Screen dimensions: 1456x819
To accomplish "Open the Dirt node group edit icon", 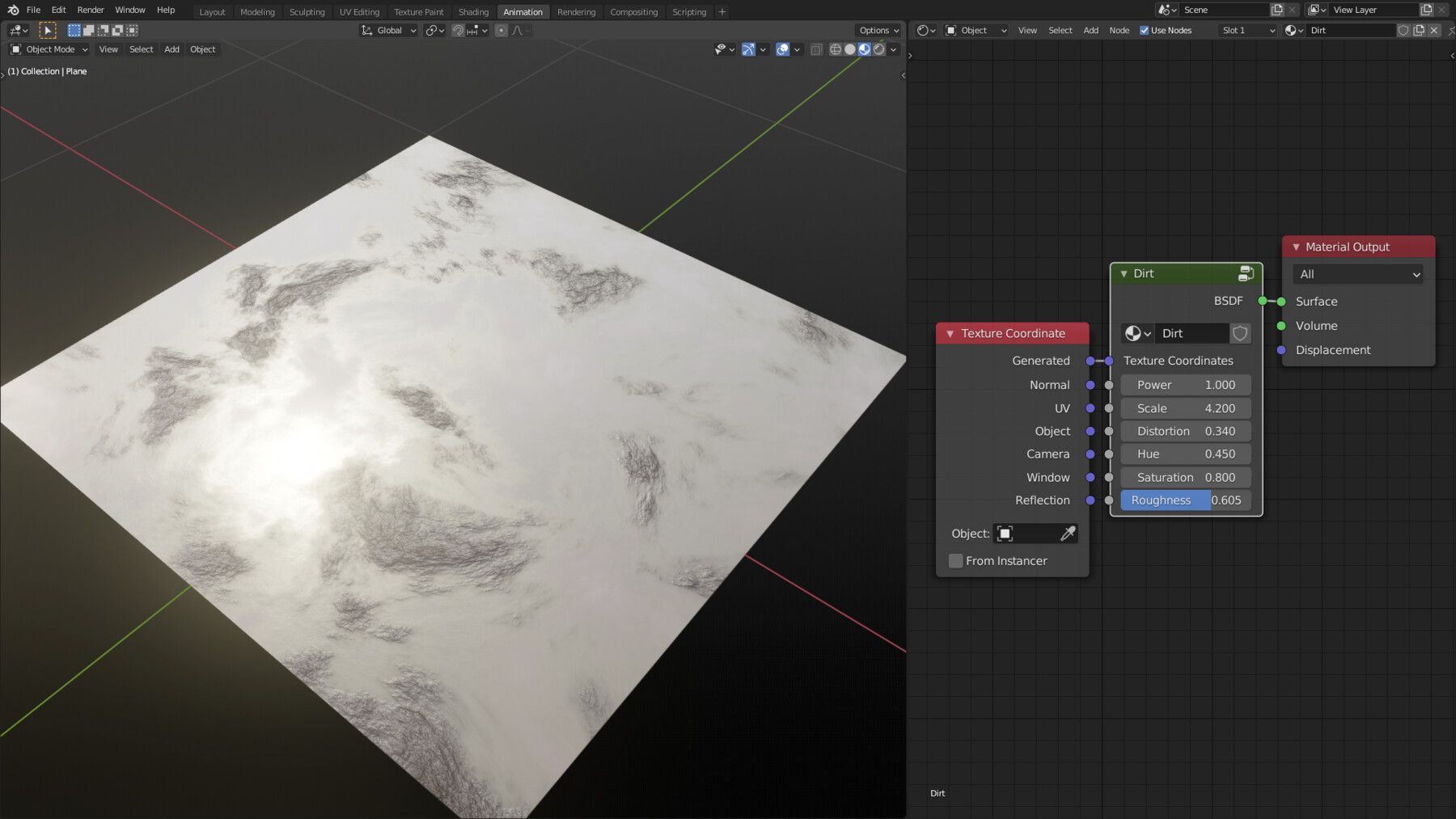I will click(1246, 274).
